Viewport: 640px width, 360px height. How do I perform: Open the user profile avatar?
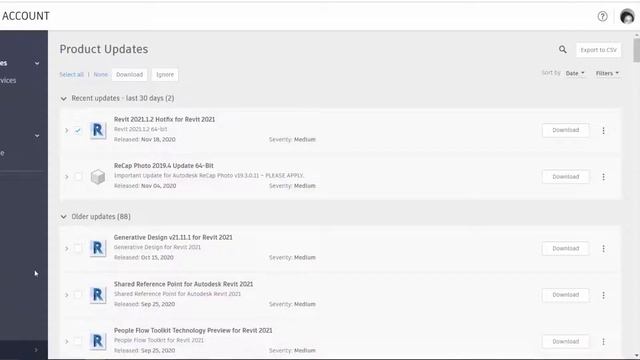coord(627,16)
